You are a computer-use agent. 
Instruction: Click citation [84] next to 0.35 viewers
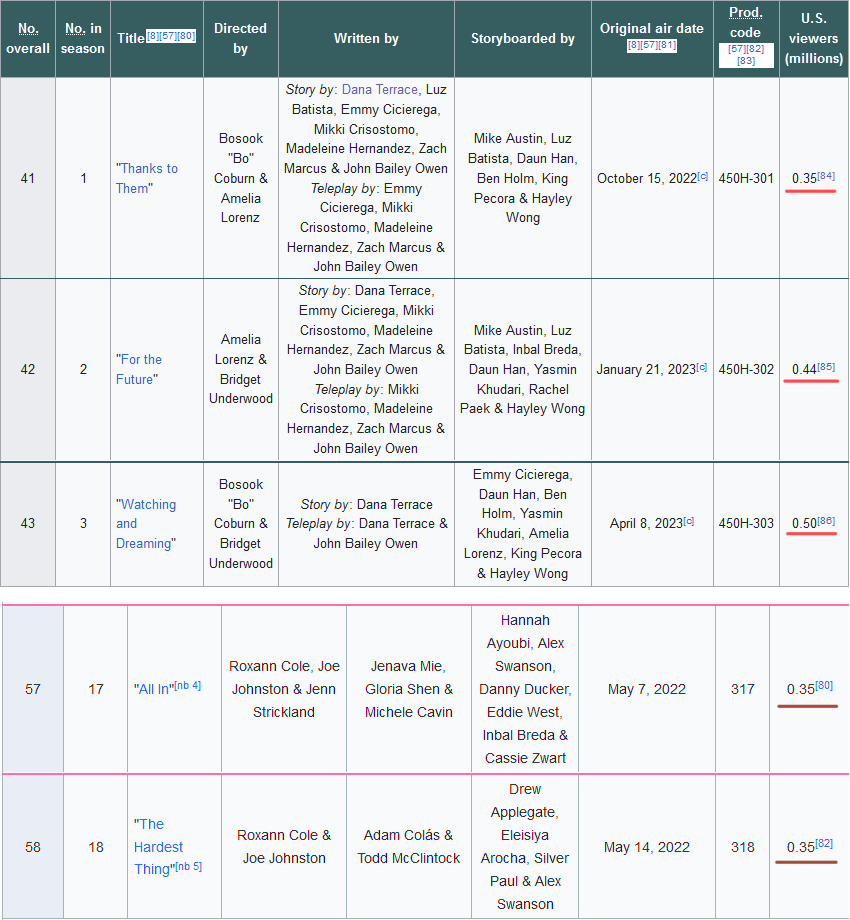[x=826, y=175]
